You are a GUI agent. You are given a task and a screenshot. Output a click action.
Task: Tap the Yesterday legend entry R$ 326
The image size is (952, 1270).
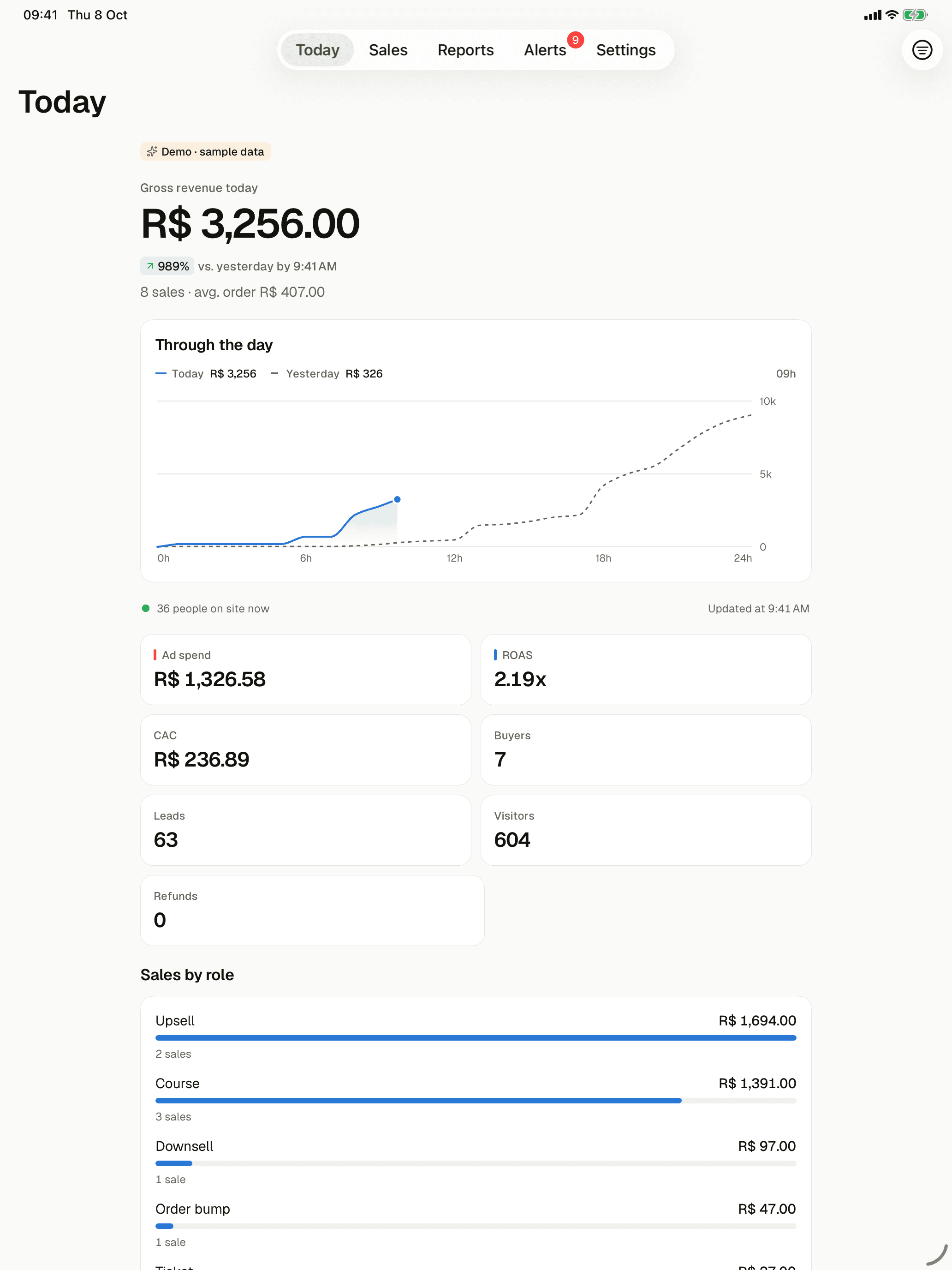(x=327, y=374)
